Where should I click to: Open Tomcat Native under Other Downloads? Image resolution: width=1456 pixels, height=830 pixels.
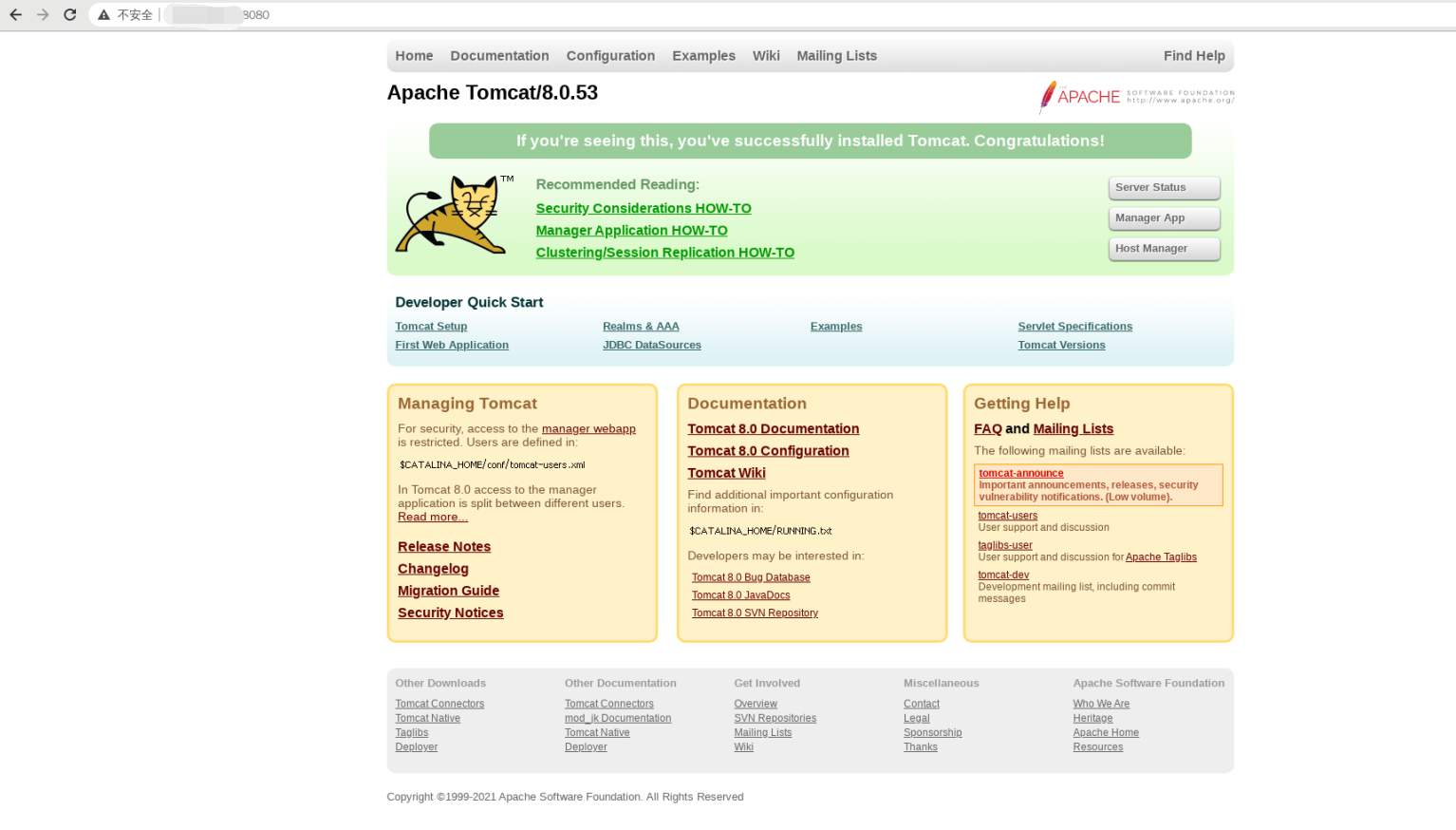pyautogui.click(x=427, y=718)
